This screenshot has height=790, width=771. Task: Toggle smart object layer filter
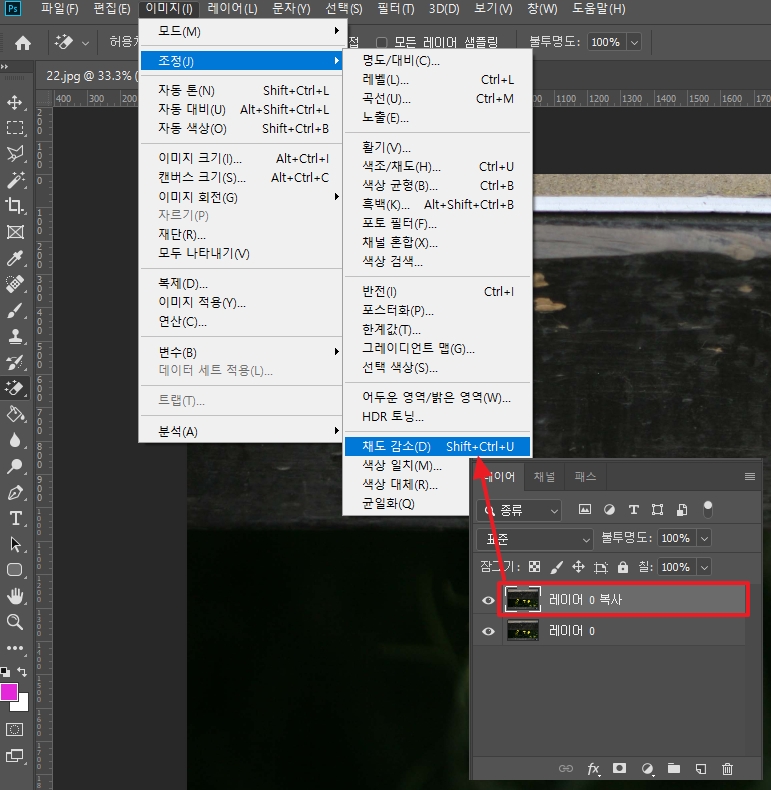(x=682, y=509)
